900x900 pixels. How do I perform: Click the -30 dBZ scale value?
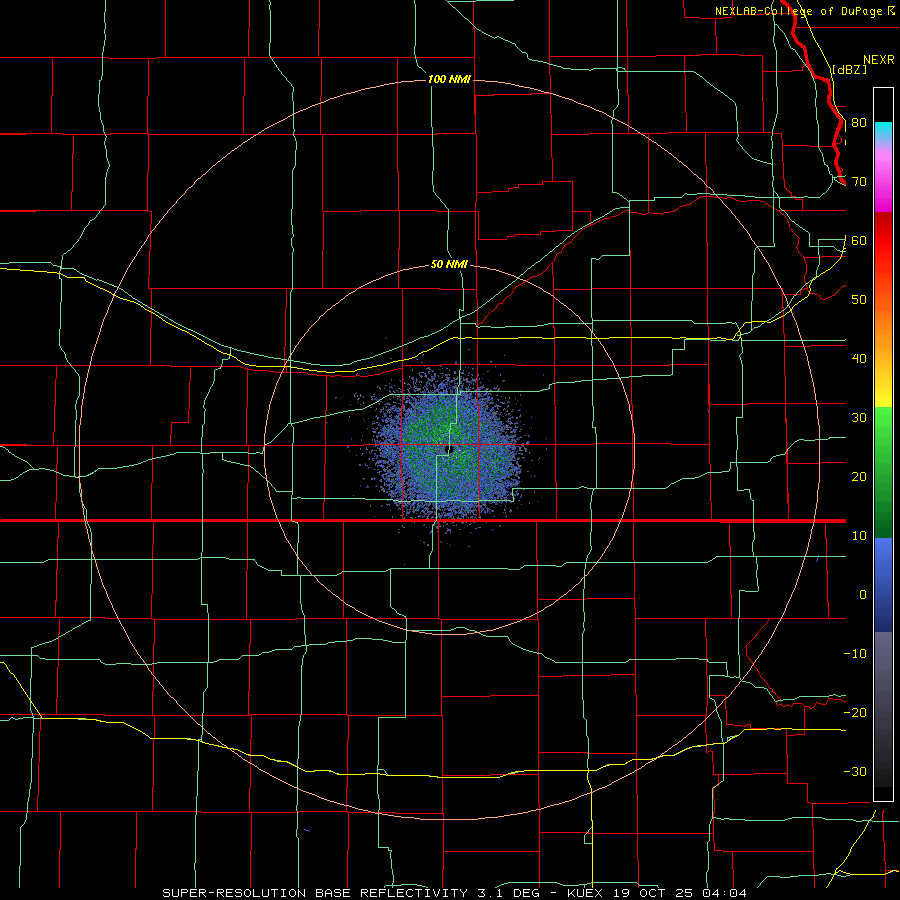pyautogui.click(x=855, y=772)
